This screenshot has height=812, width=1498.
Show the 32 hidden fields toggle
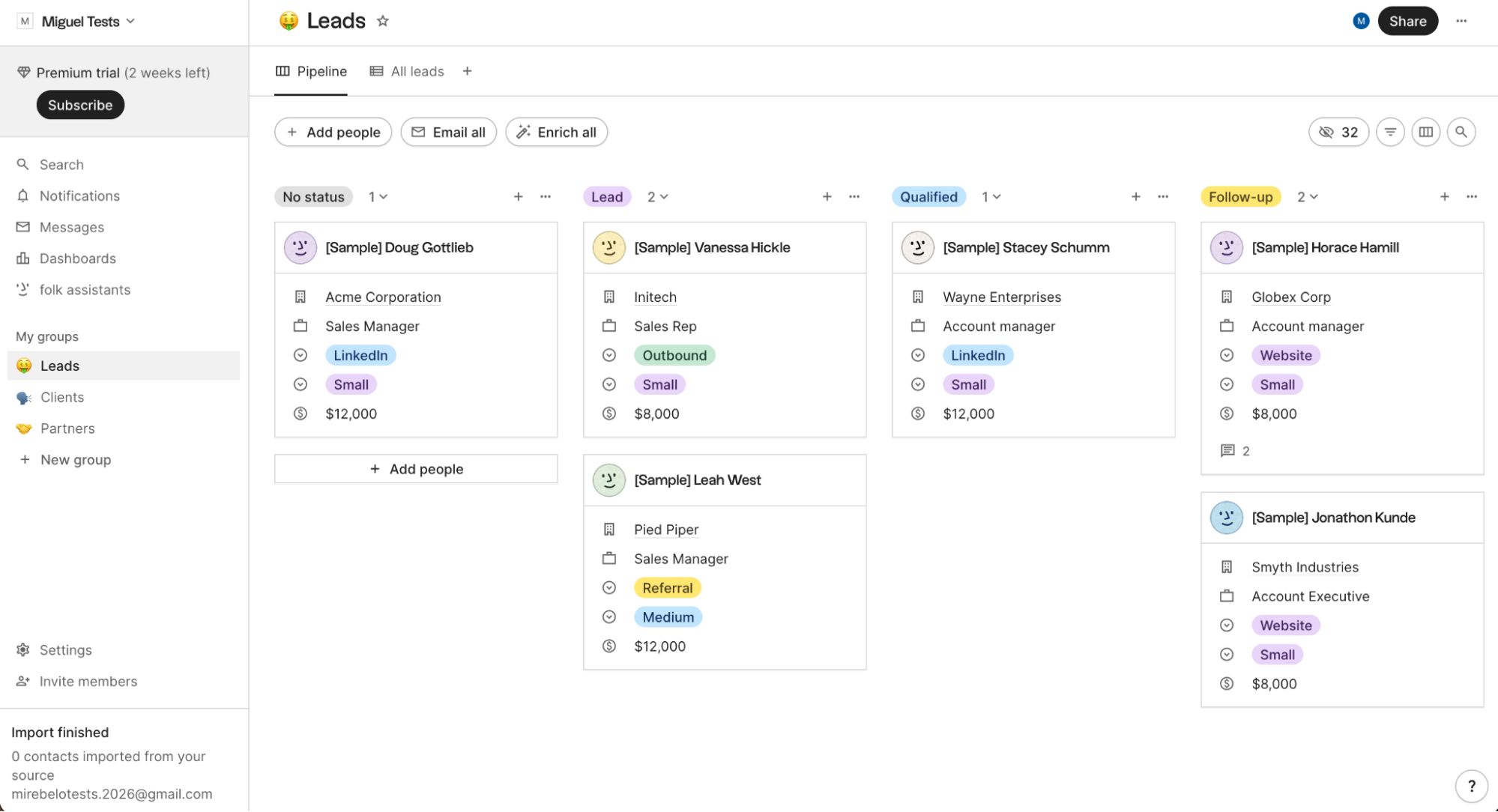pos(1338,133)
